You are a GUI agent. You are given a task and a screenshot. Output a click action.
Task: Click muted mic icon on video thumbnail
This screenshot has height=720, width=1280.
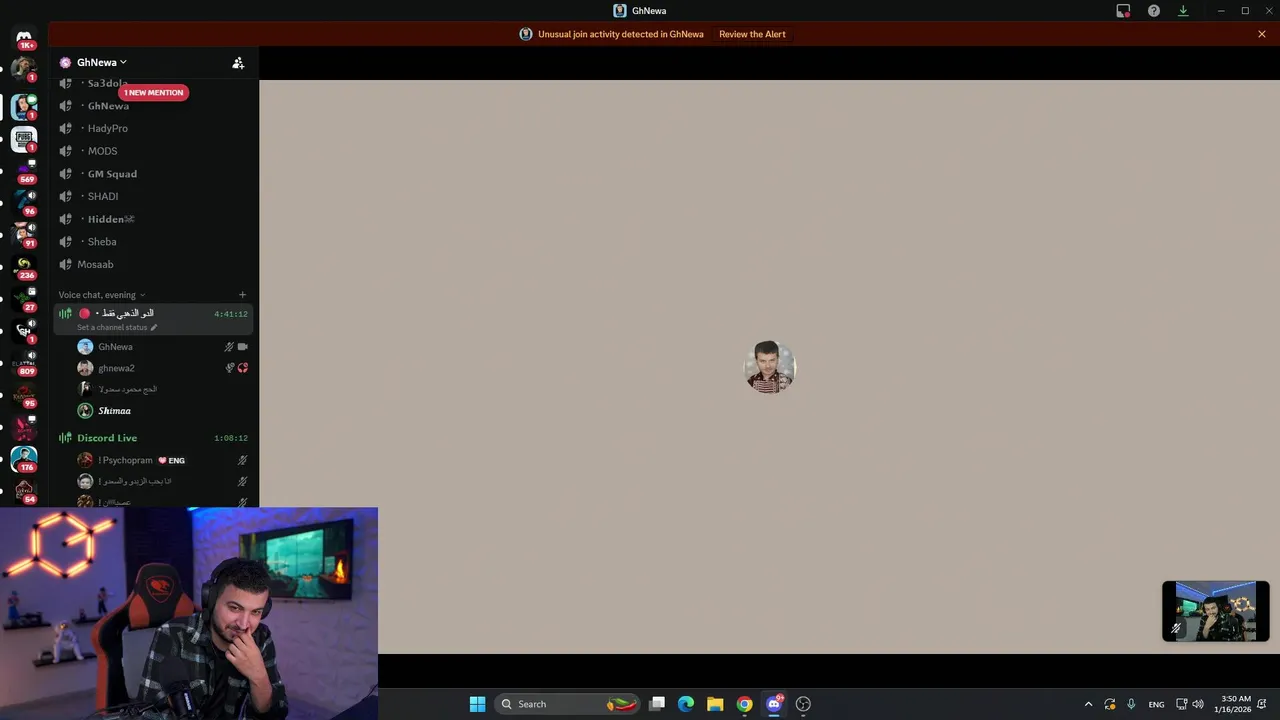[1176, 629]
